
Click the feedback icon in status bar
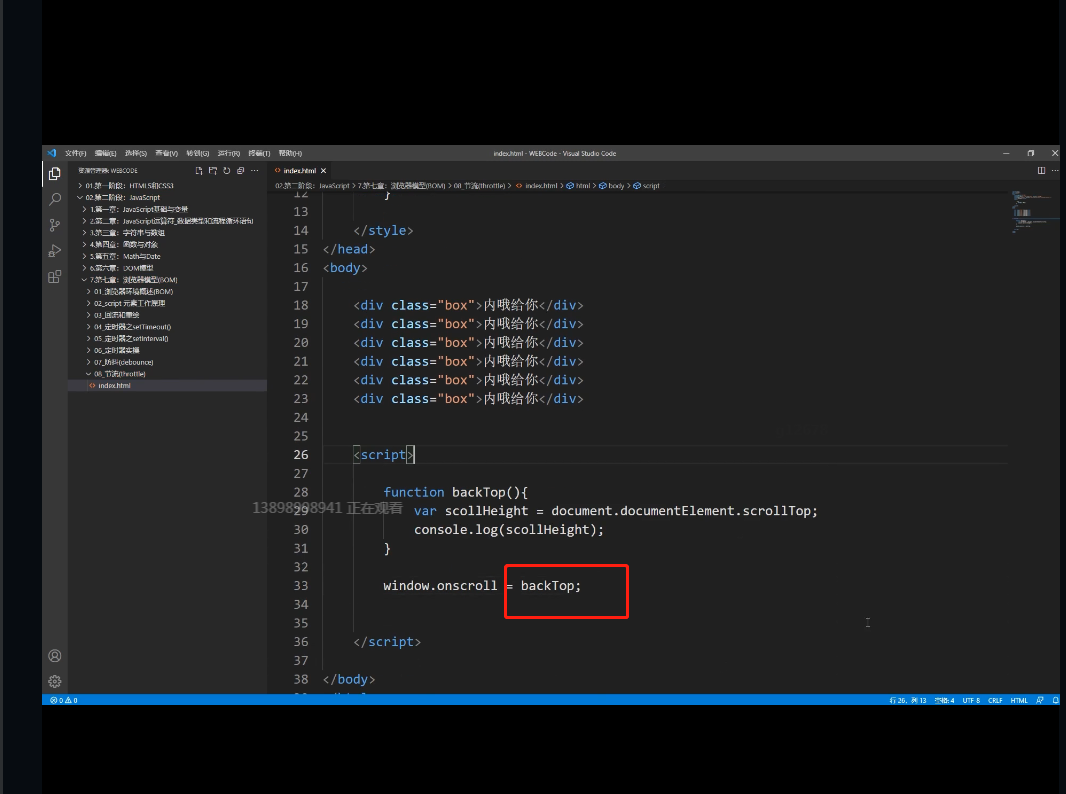[1039, 700]
